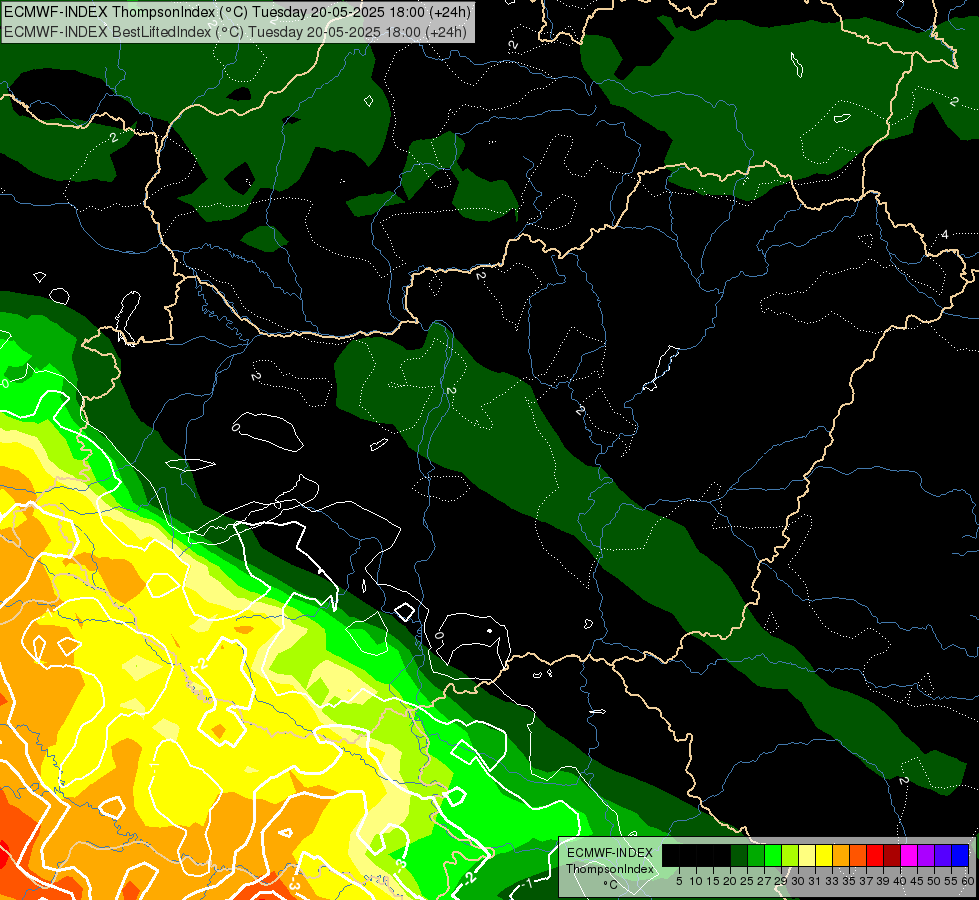This screenshot has height=900, width=979.
Task: Click the legend tick value '40'
Action: pyautogui.click(x=900, y=881)
